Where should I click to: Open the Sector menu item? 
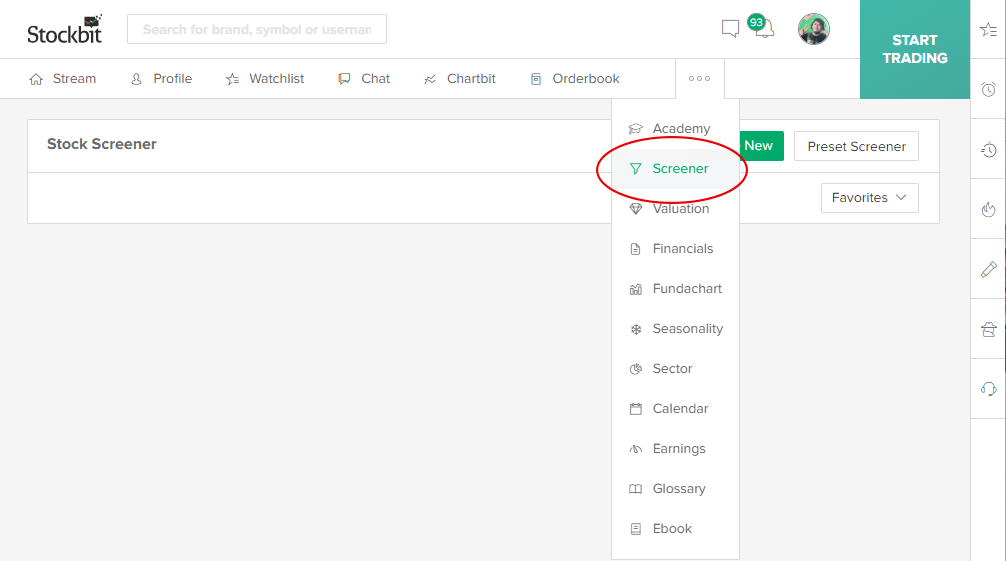click(x=676, y=368)
